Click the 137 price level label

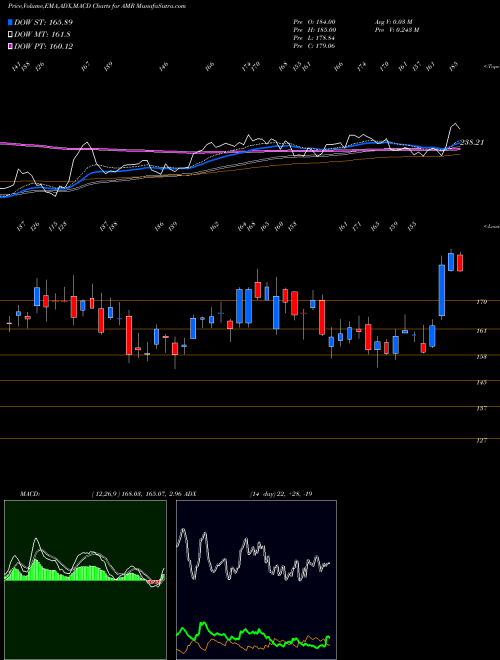[x=482, y=408]
